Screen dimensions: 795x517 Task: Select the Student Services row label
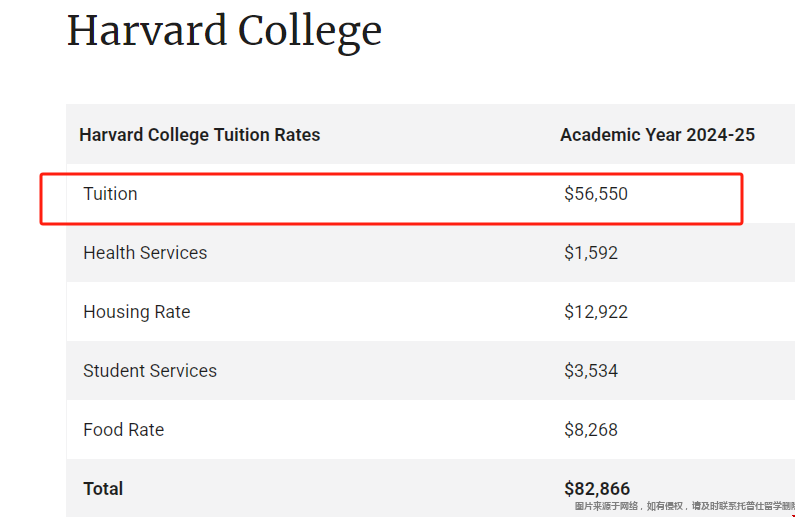click(150, 371)
